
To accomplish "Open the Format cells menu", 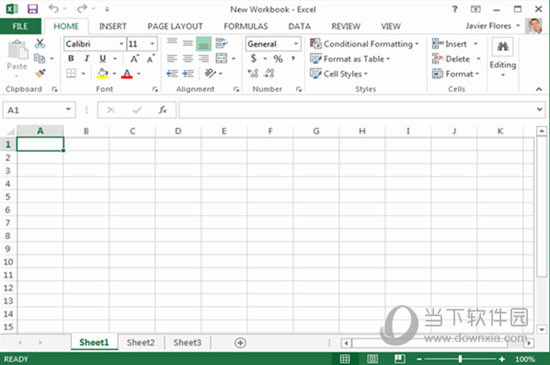I will 455,74.
